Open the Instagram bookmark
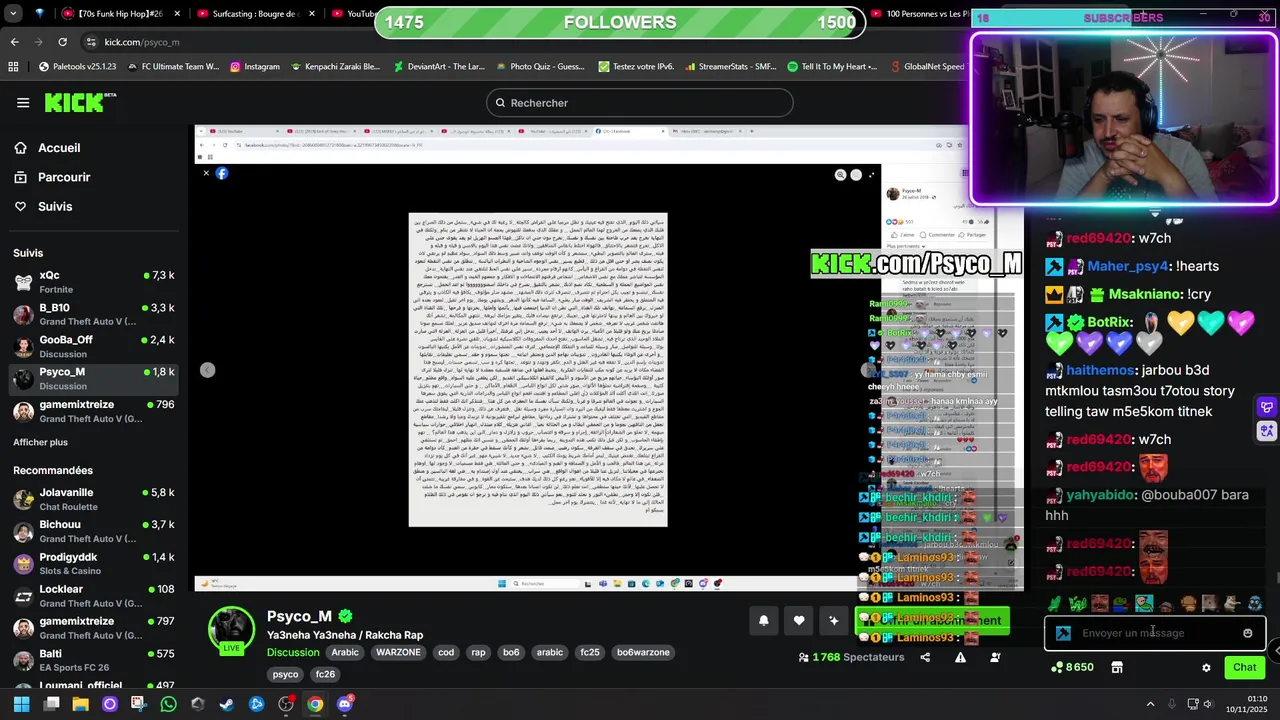The width and height of the screenshot is (1280, 720). pos(254,67)
